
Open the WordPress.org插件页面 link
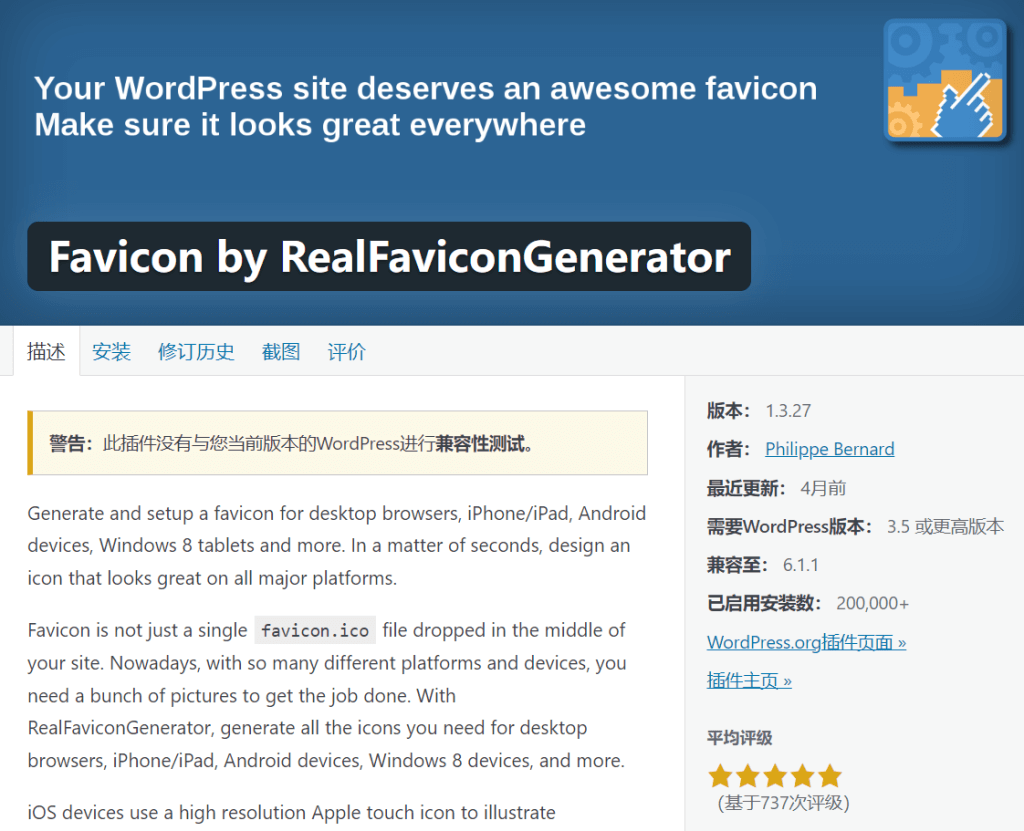click(x=807, y=642)
